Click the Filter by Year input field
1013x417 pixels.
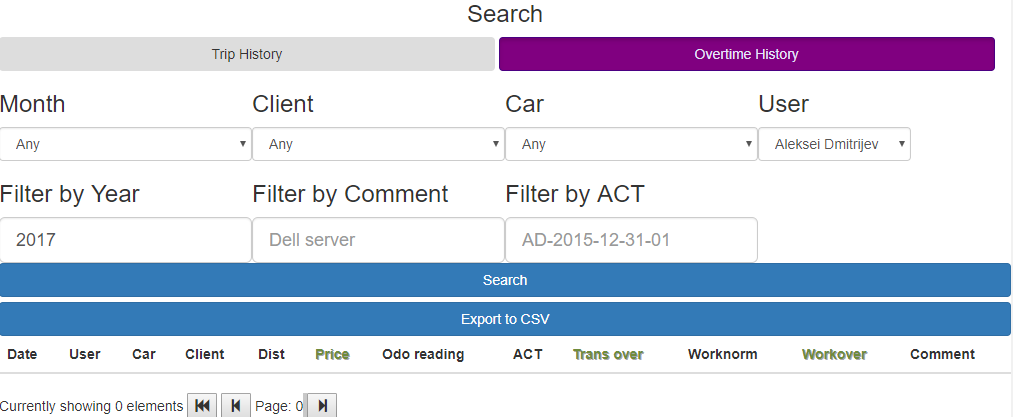pos(125,240)
